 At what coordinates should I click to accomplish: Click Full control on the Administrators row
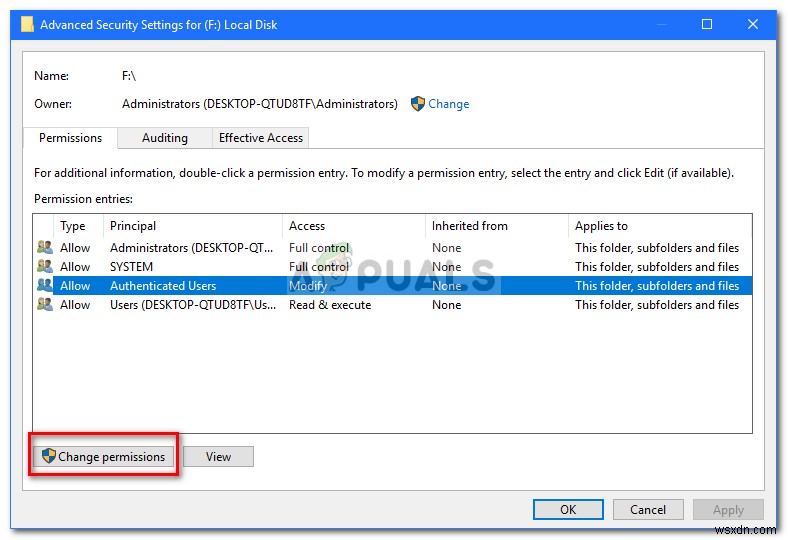(x=319, y=248)
